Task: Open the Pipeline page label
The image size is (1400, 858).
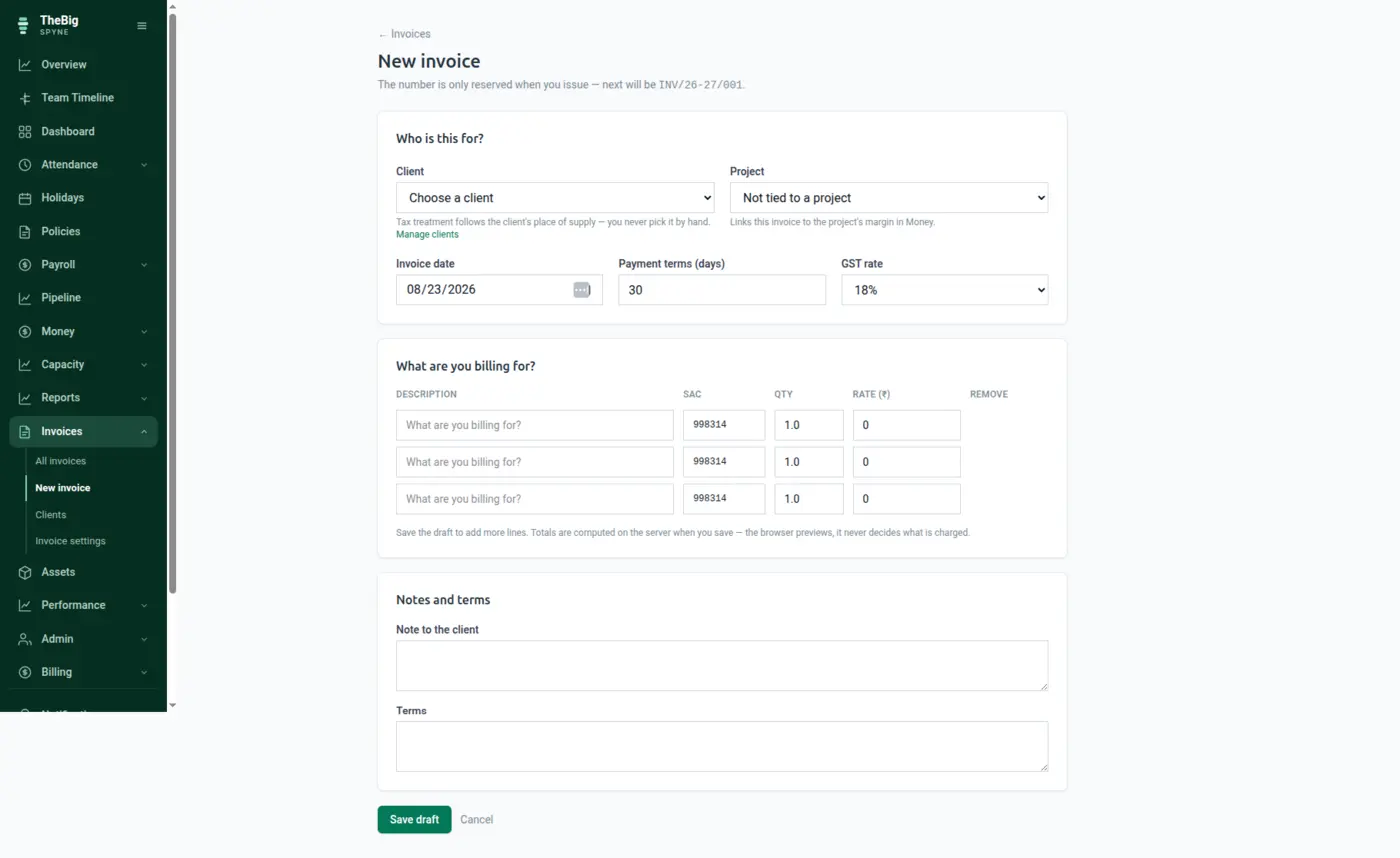Action: pyautogui.click(x=61, y=298)
